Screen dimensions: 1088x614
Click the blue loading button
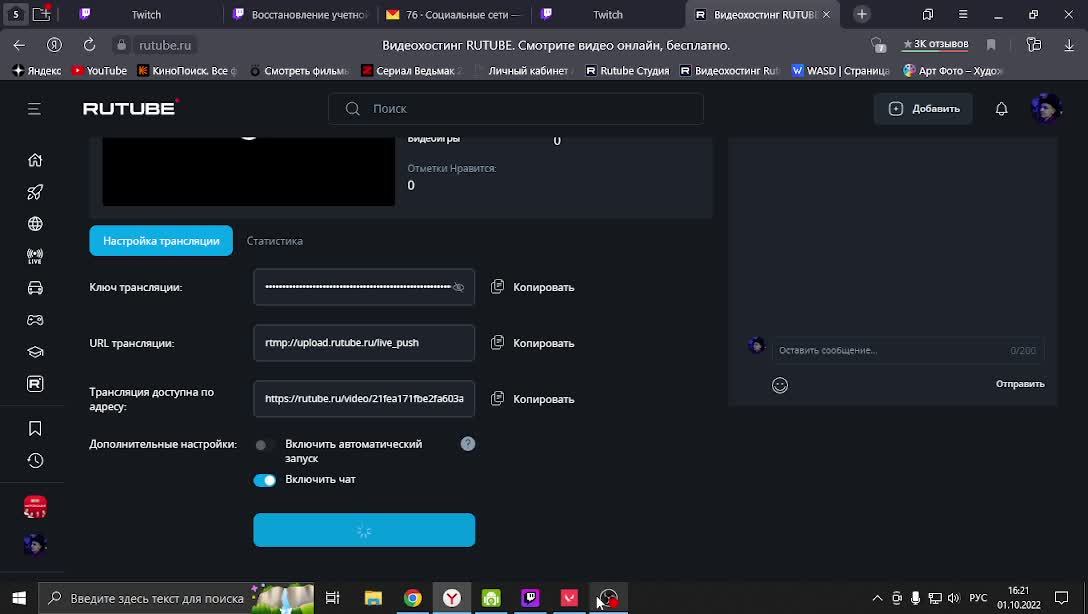click(x=364, y=530)
